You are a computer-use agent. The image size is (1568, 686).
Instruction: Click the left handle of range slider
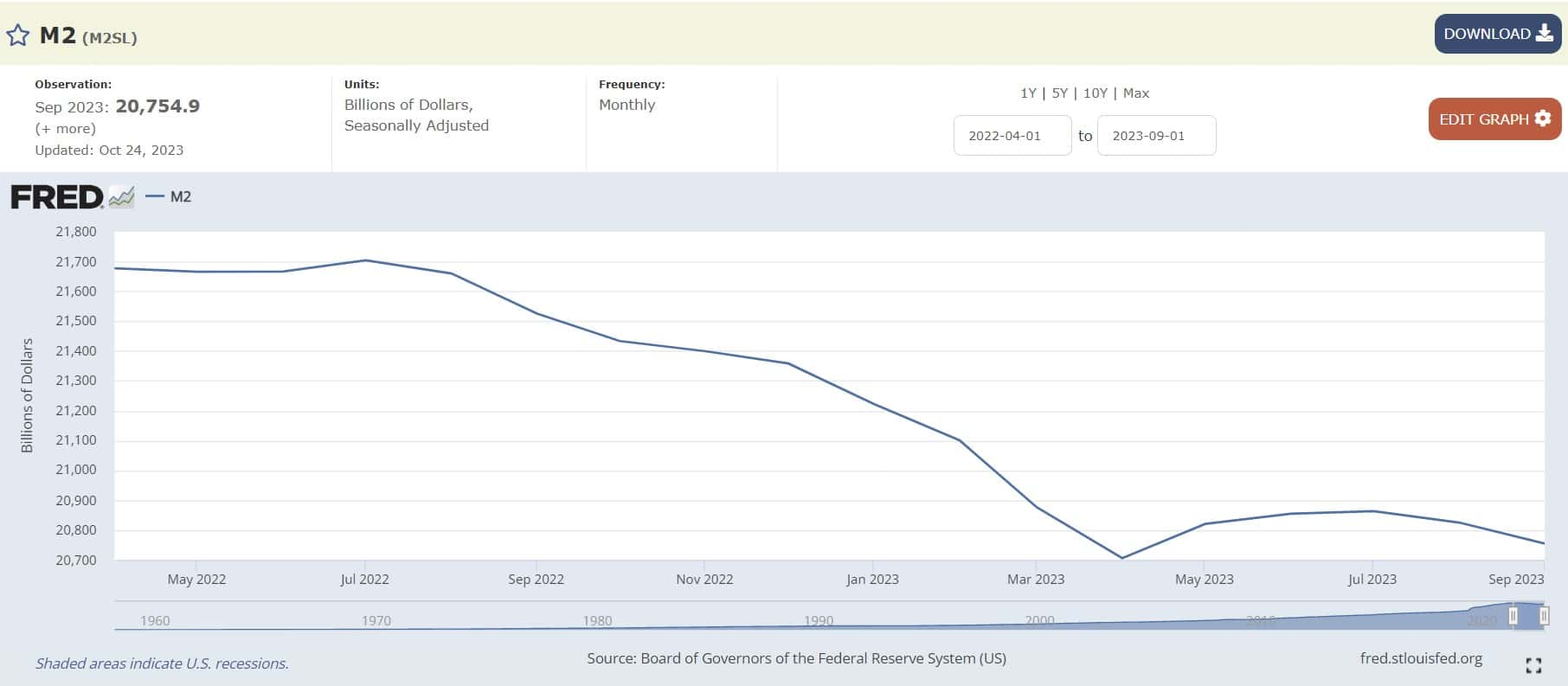coord(1513,616)
